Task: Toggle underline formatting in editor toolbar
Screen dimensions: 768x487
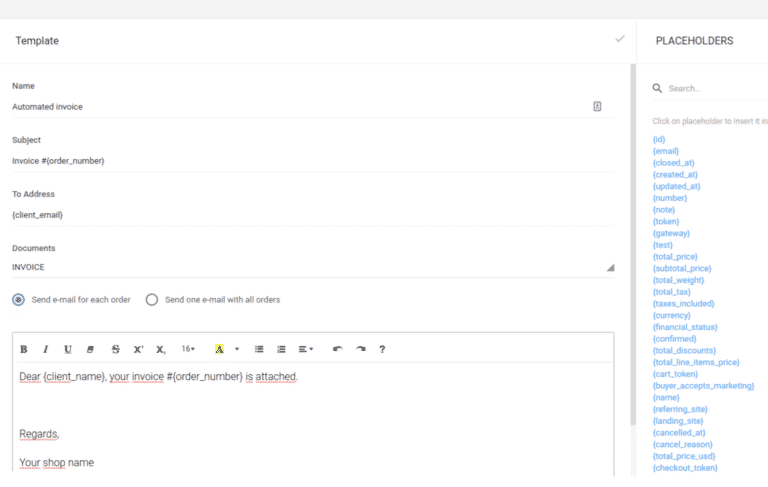Action: coord(68,349)
